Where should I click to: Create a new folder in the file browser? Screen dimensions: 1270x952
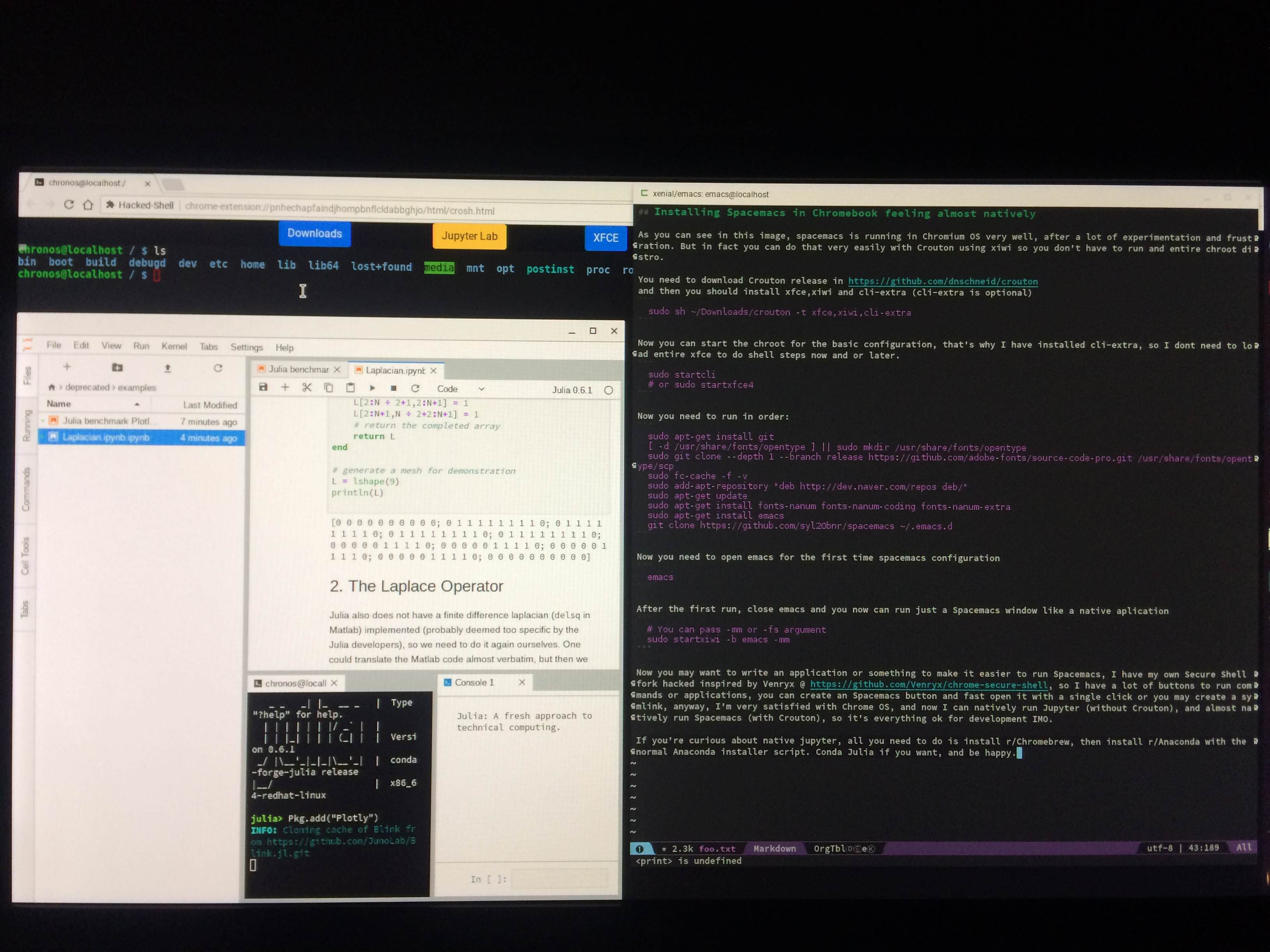(x=117, y=367)
